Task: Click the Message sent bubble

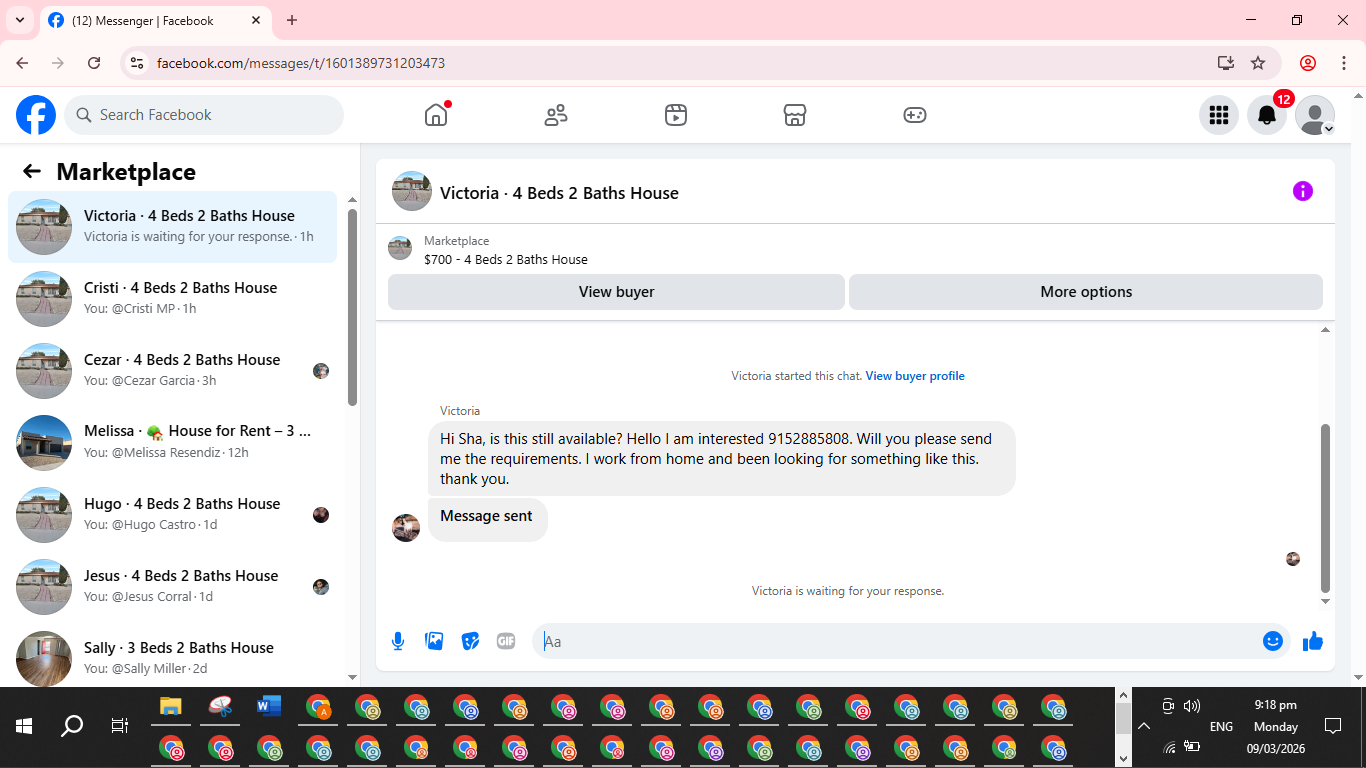Action: [487, 519]
